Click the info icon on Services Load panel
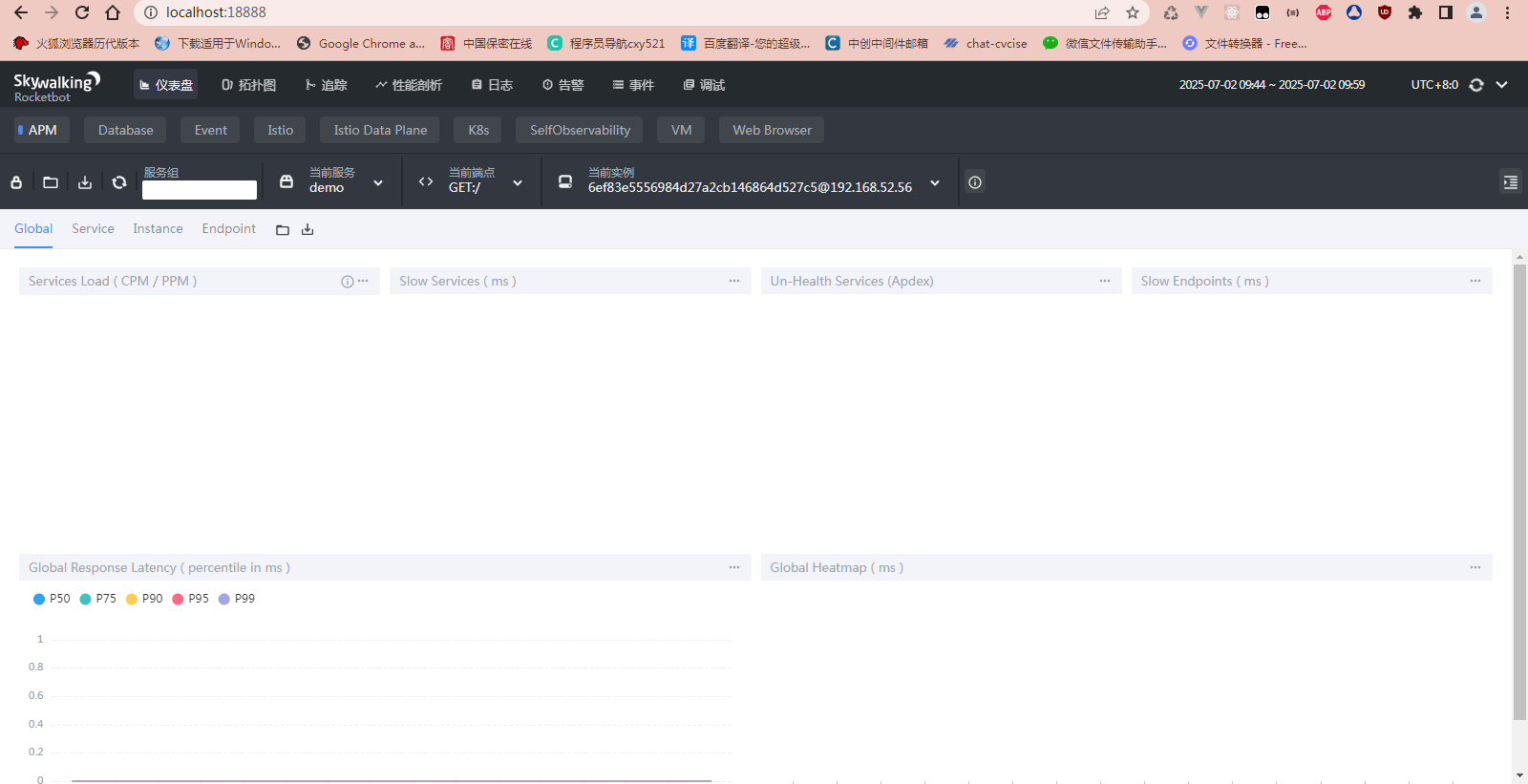This screenshot has width=1528, height=784. tap(348, 282)
